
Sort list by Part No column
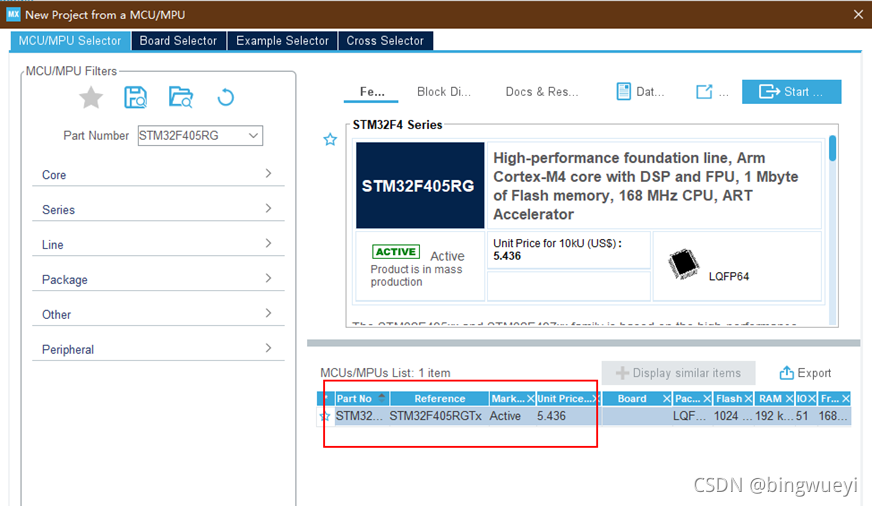click(x=361, y=399)
